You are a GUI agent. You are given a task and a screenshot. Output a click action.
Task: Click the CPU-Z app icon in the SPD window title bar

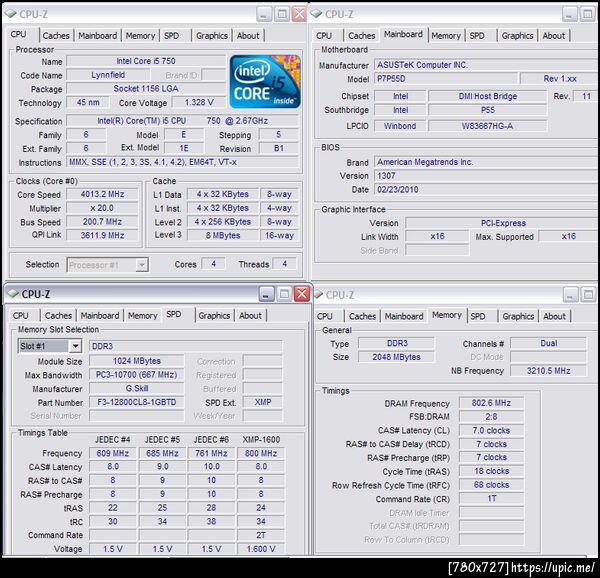tap(13, 294)
